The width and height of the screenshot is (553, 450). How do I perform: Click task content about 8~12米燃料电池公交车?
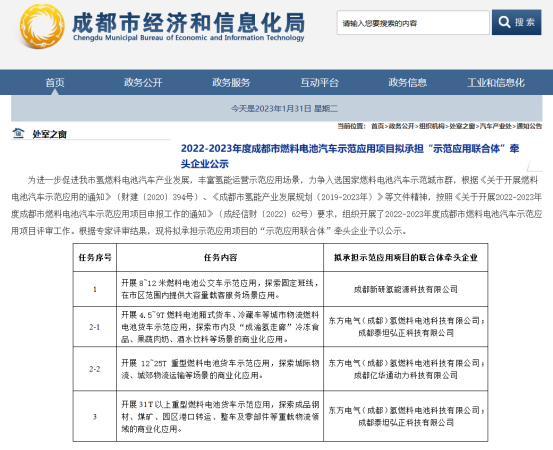[x=220, y=289]
